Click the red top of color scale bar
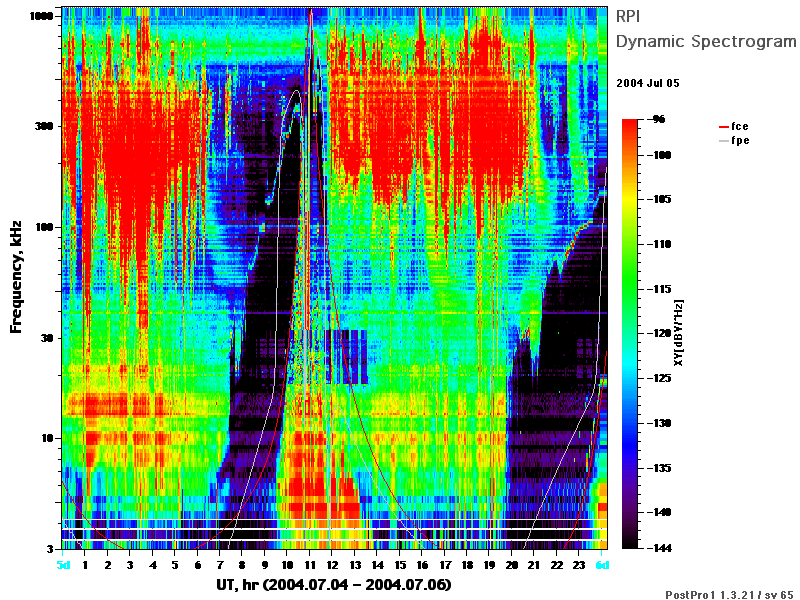The height and width of the screenshot is (600, 800). pos(630,123)
